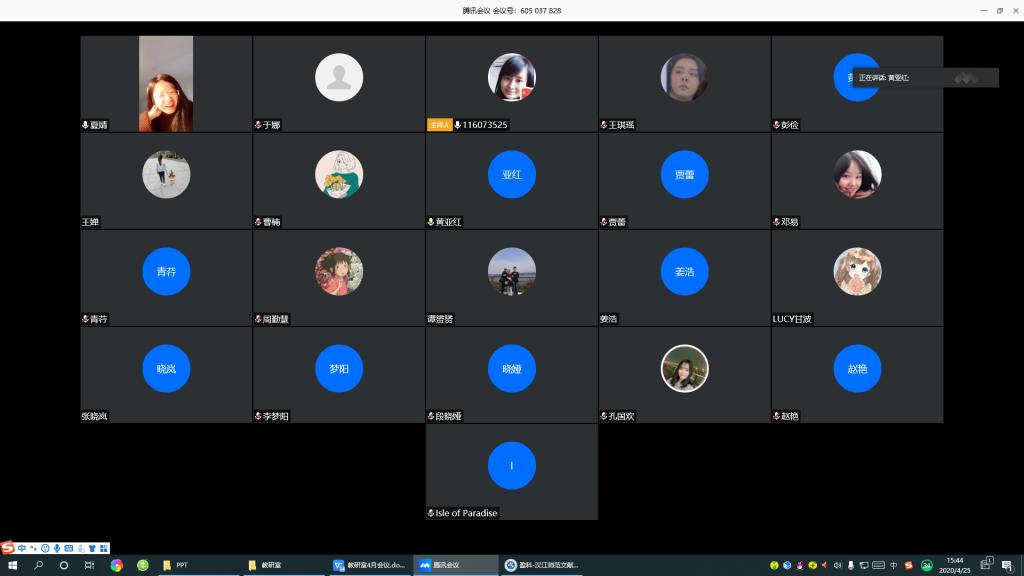
Task: Click the Sogou input method logo
Action: 8,547
